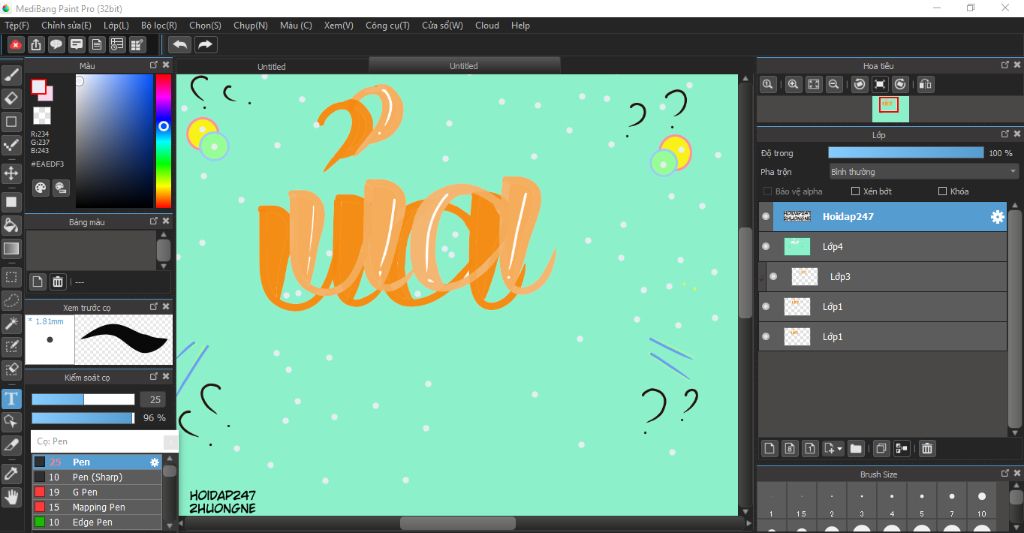This screenshot has height=533, width=1024.
Task: Select the Magic Wand tool
Action: [x=11, y=323]
